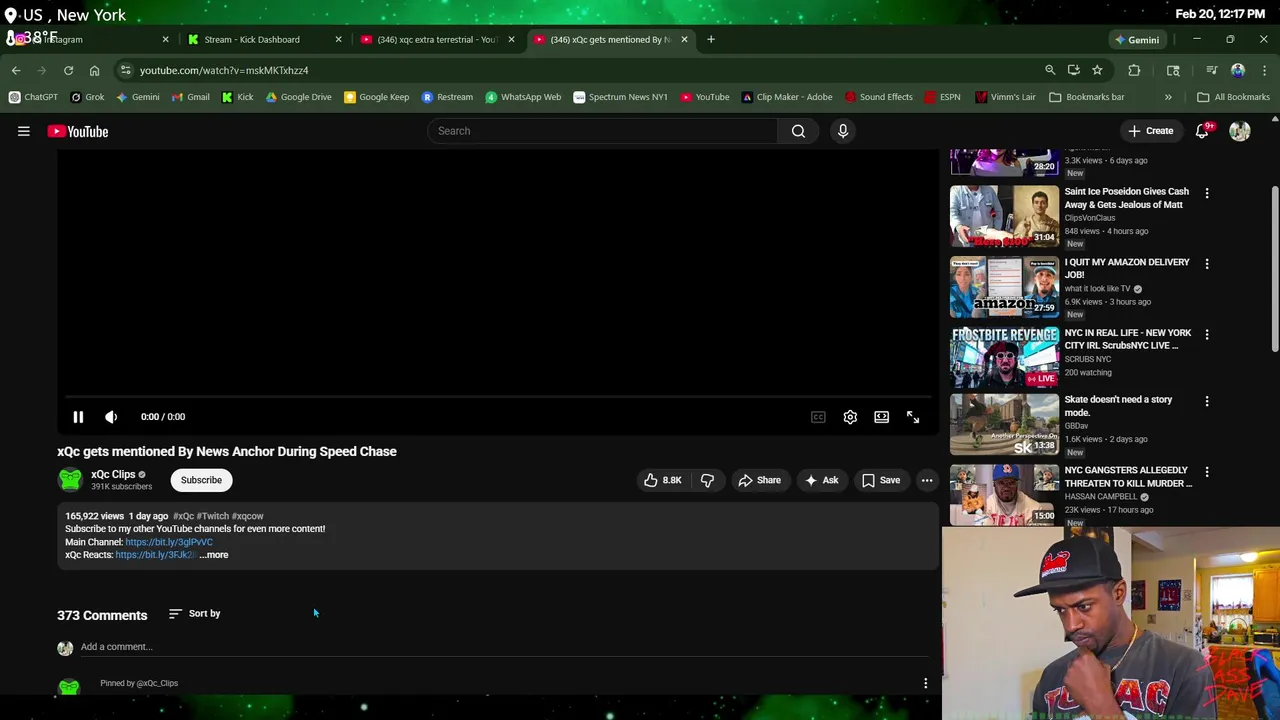The width and height of the screenshot is (1280, 720).
Task: Open the Gemini button in the title bar
Action: [x=1137, y=40]
